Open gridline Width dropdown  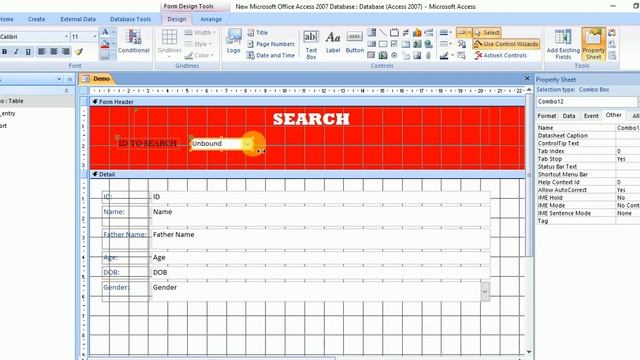click(x=200, y=33)
